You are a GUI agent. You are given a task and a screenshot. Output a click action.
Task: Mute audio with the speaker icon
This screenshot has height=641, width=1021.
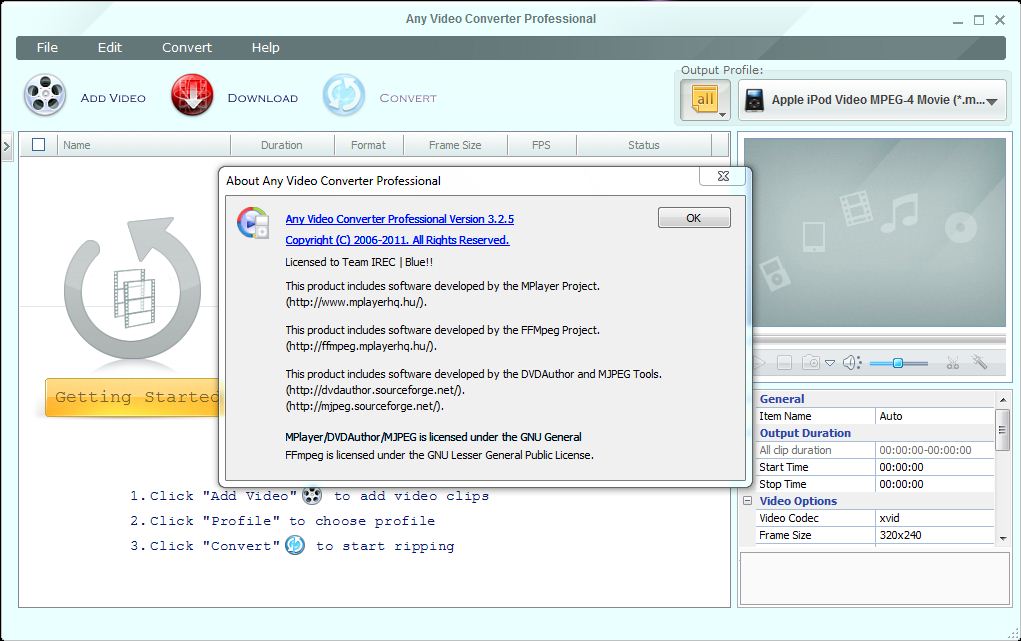(x=852, y=363)
